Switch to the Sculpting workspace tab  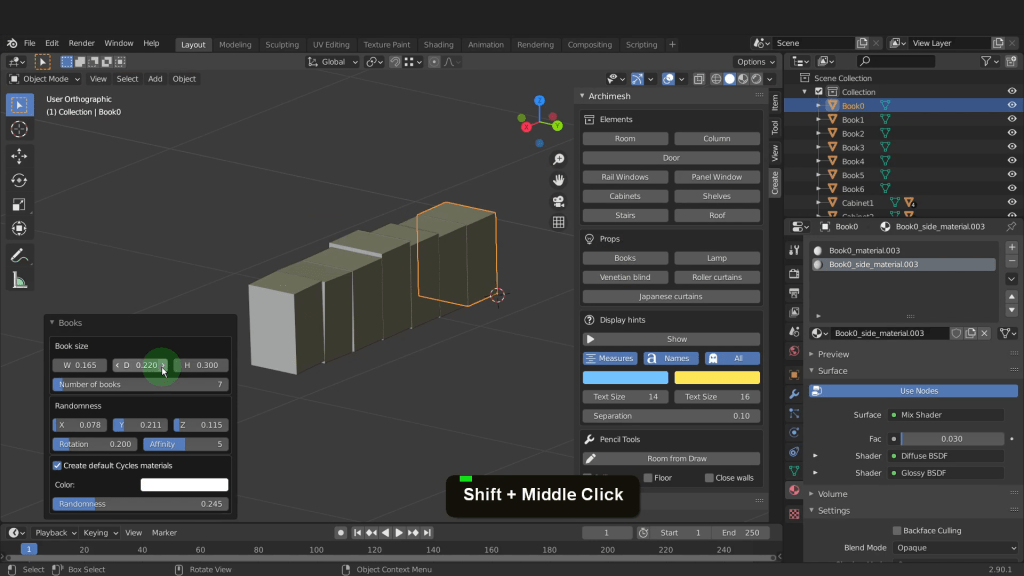(x=282, y=45)
